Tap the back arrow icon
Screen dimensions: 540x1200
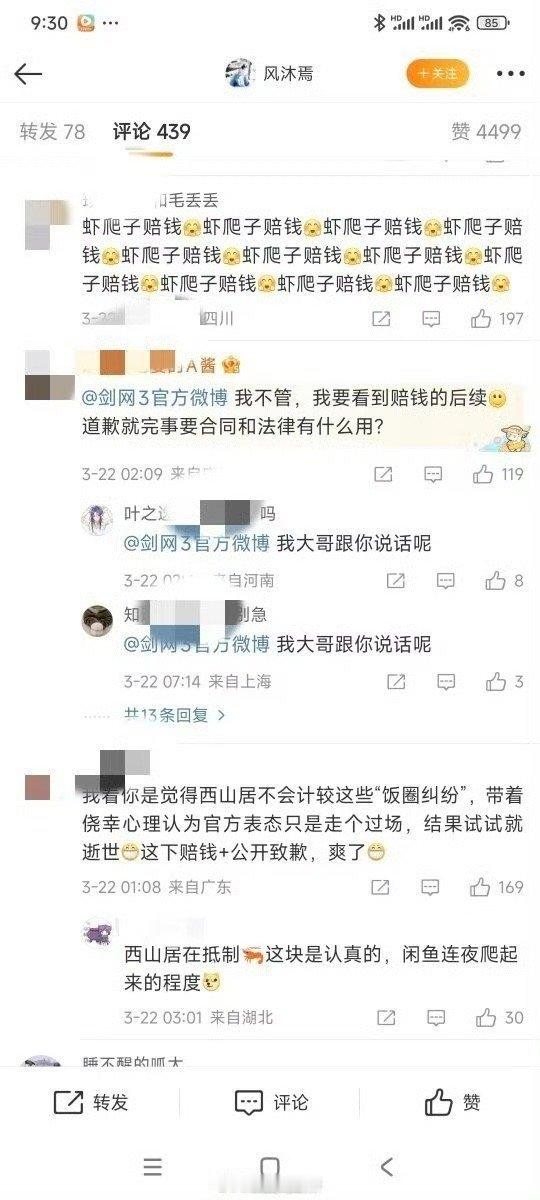(28, 73)
